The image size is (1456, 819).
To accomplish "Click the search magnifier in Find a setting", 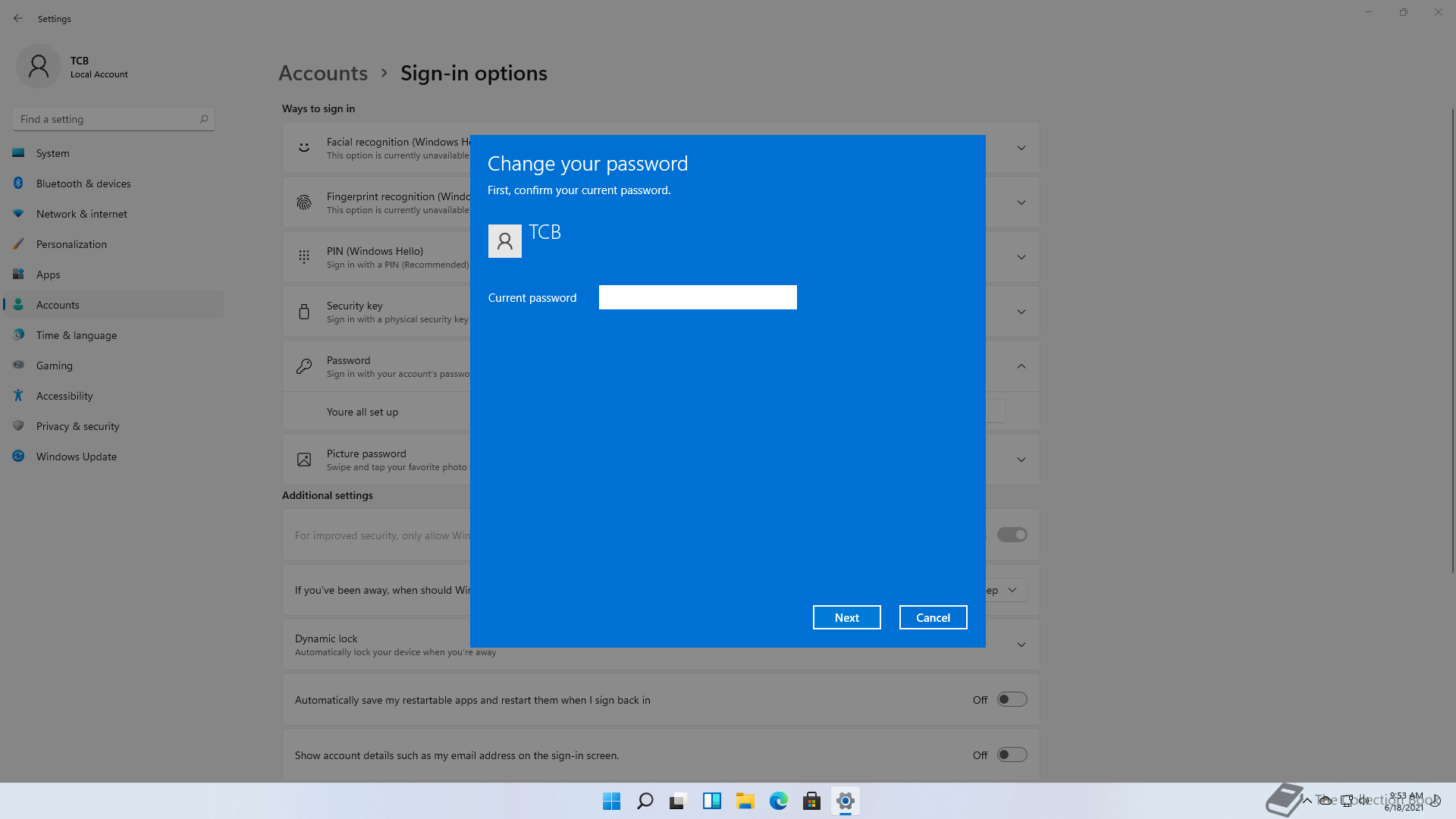I will (x=203, y=119).
